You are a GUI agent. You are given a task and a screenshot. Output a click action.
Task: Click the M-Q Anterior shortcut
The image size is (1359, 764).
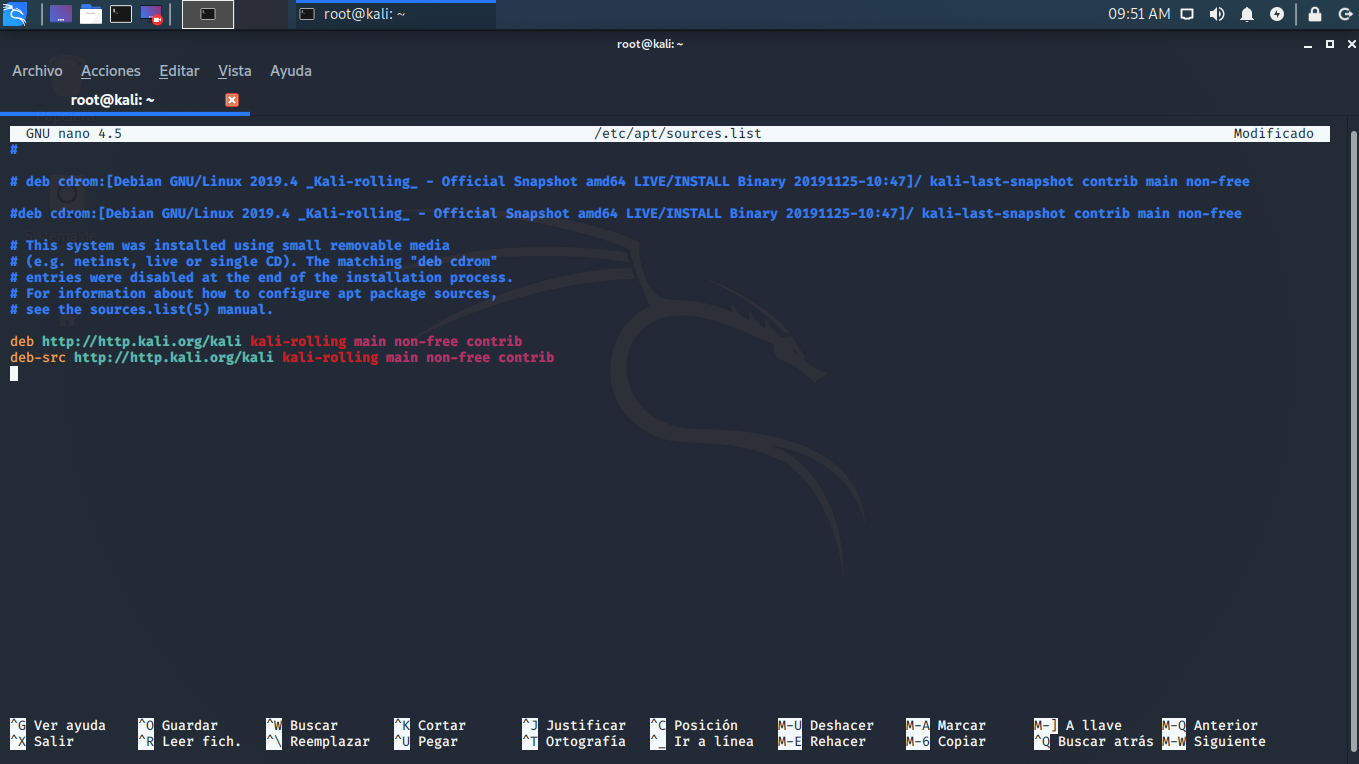tap(1210, 726)
